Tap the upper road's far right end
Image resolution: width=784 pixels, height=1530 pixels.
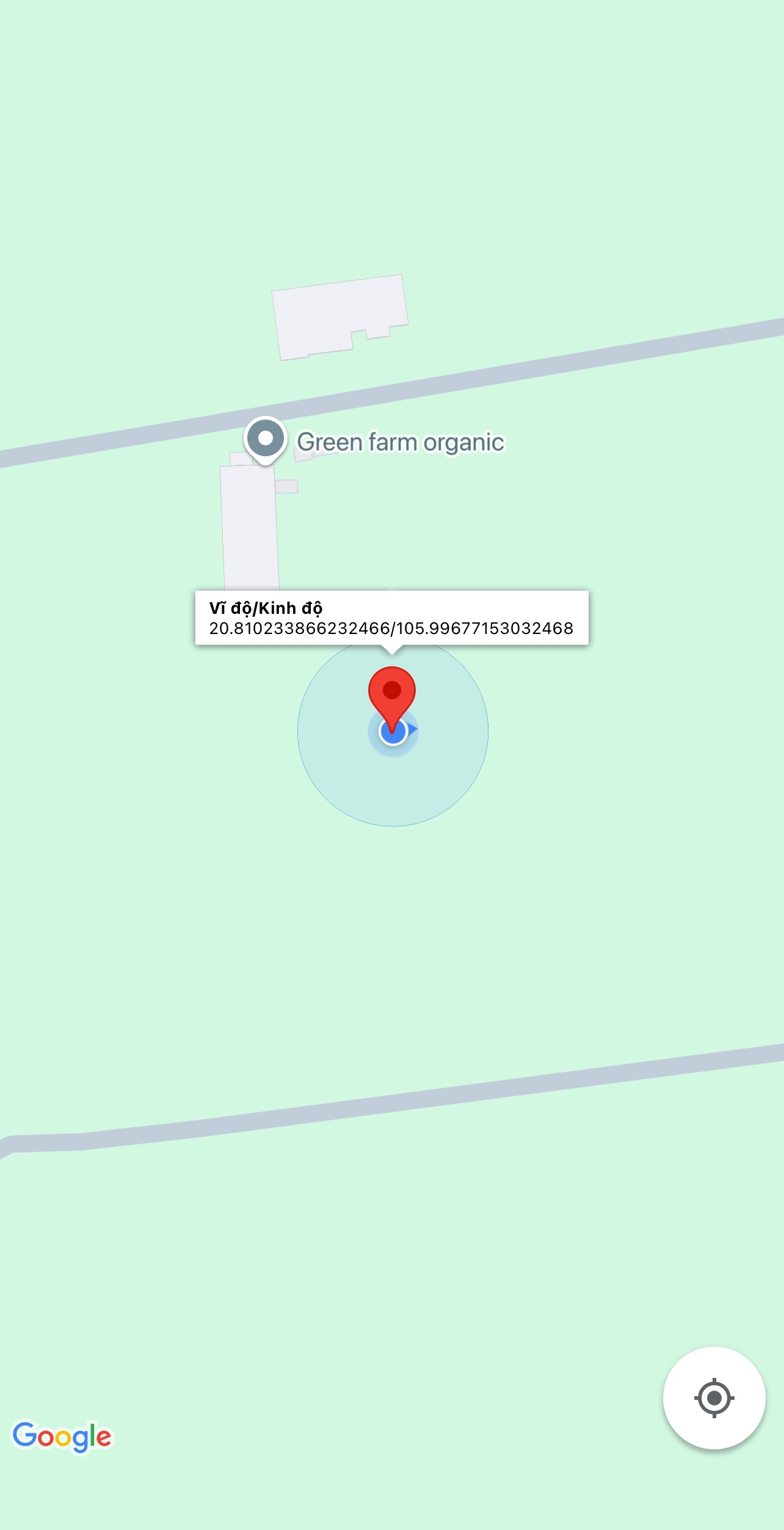771,329
